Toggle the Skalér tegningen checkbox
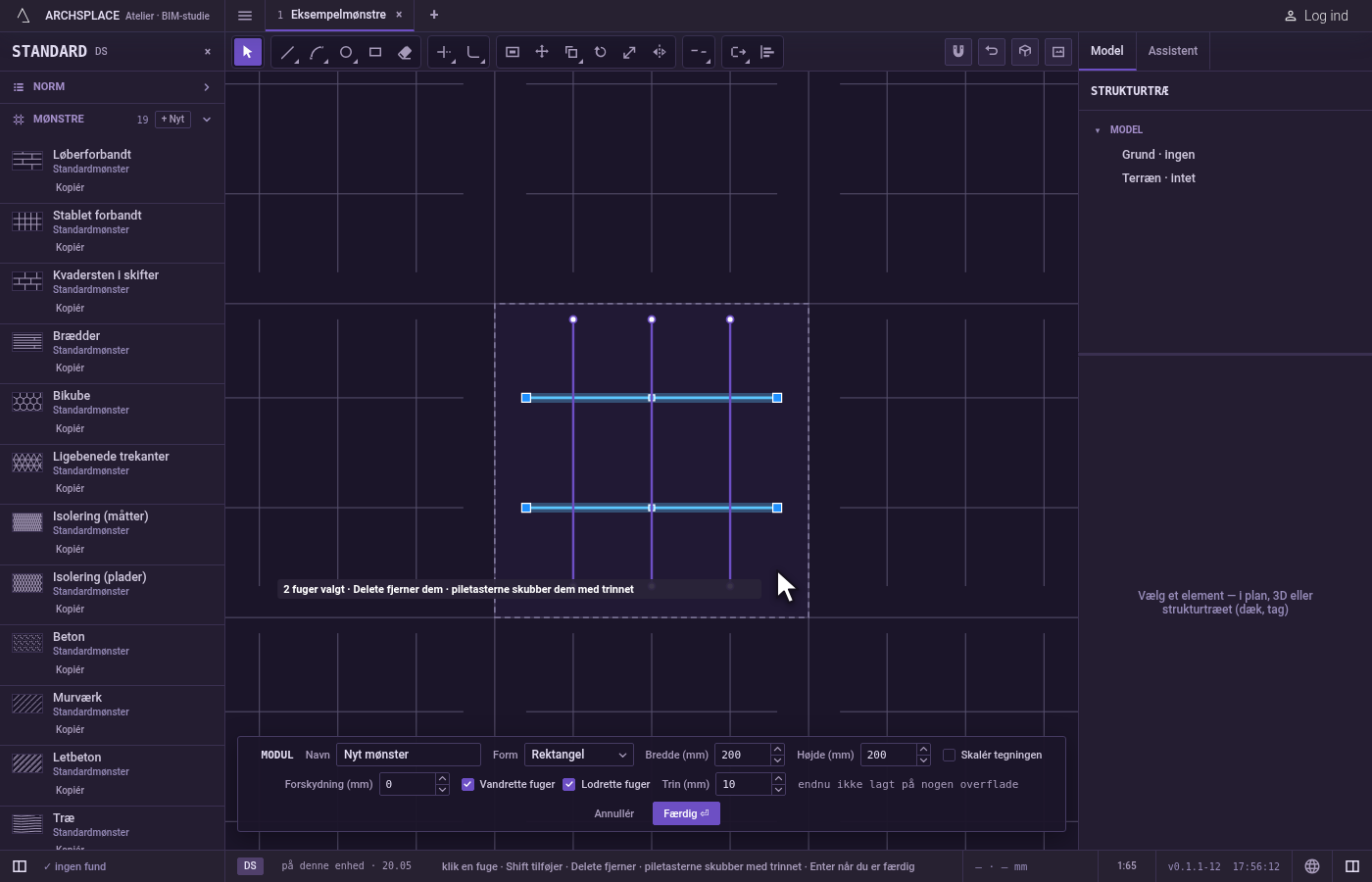 pos(949,755)
